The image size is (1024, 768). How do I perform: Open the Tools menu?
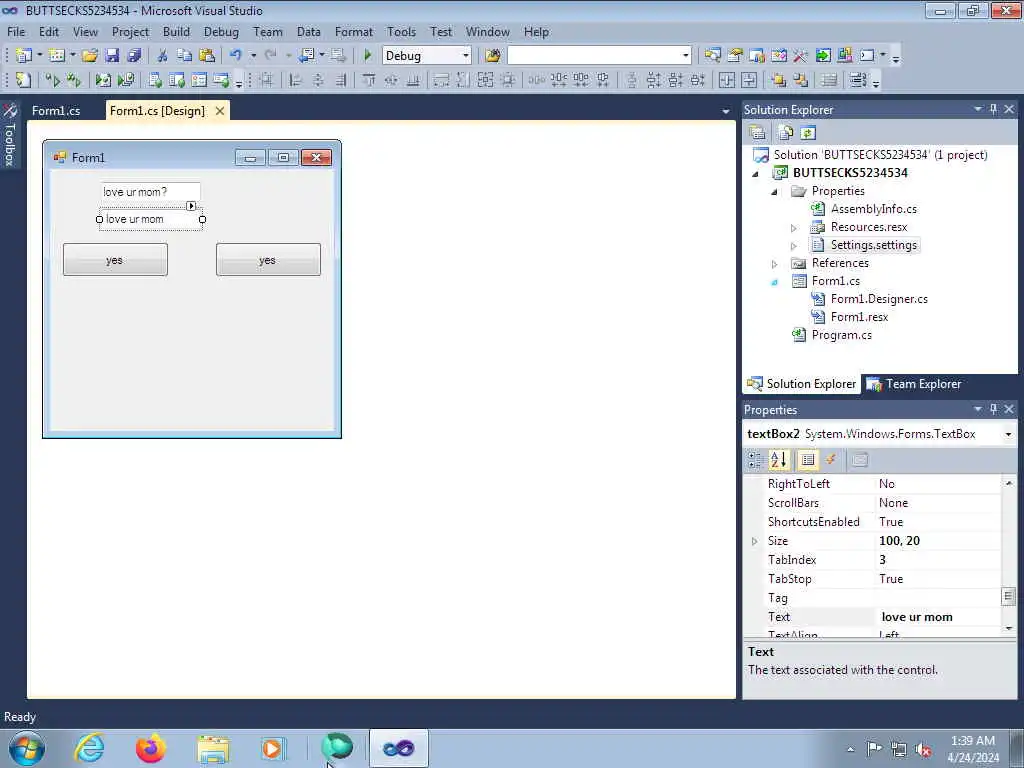[401, 31]
